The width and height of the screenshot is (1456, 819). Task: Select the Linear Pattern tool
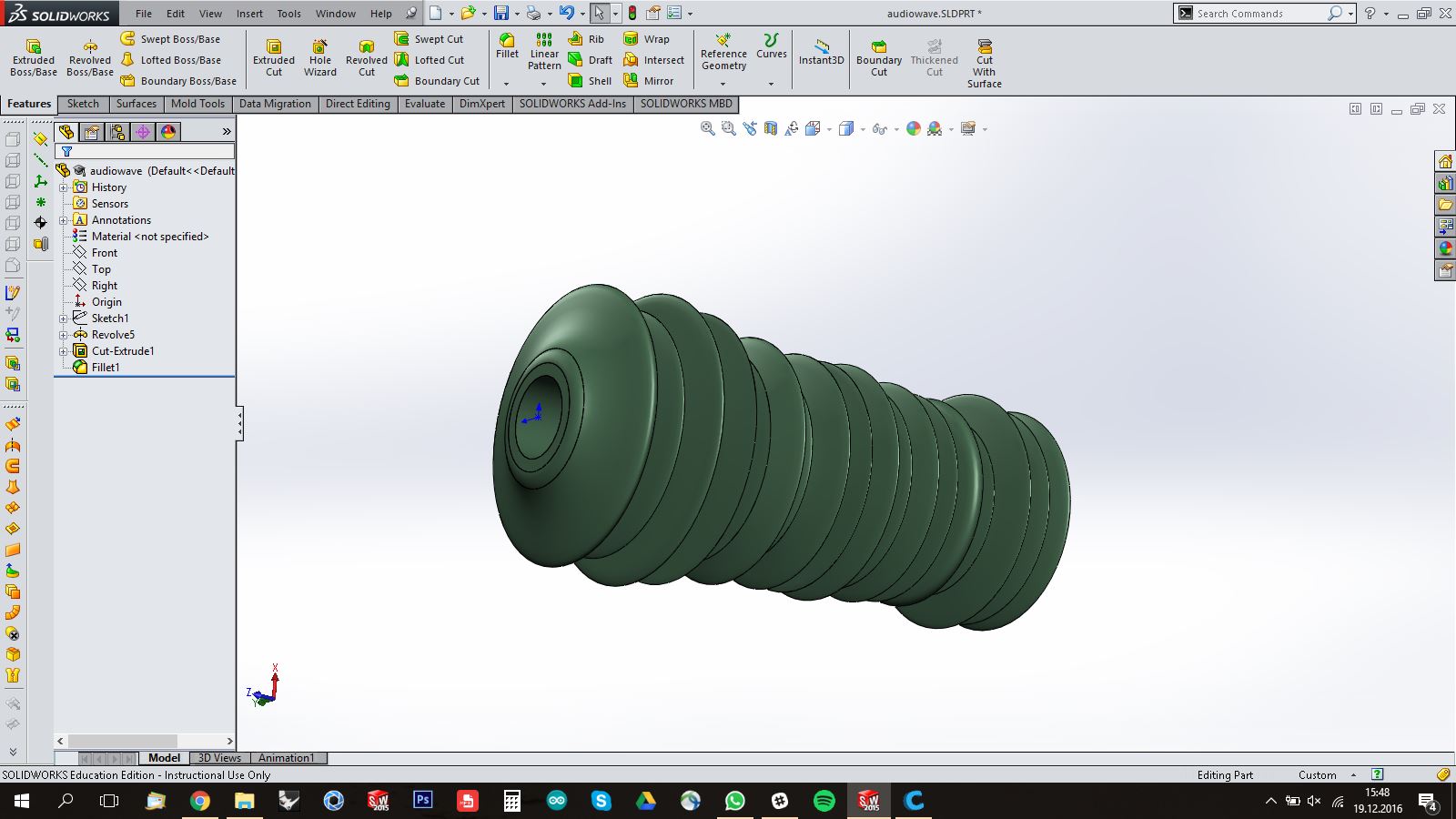point(544,52)
